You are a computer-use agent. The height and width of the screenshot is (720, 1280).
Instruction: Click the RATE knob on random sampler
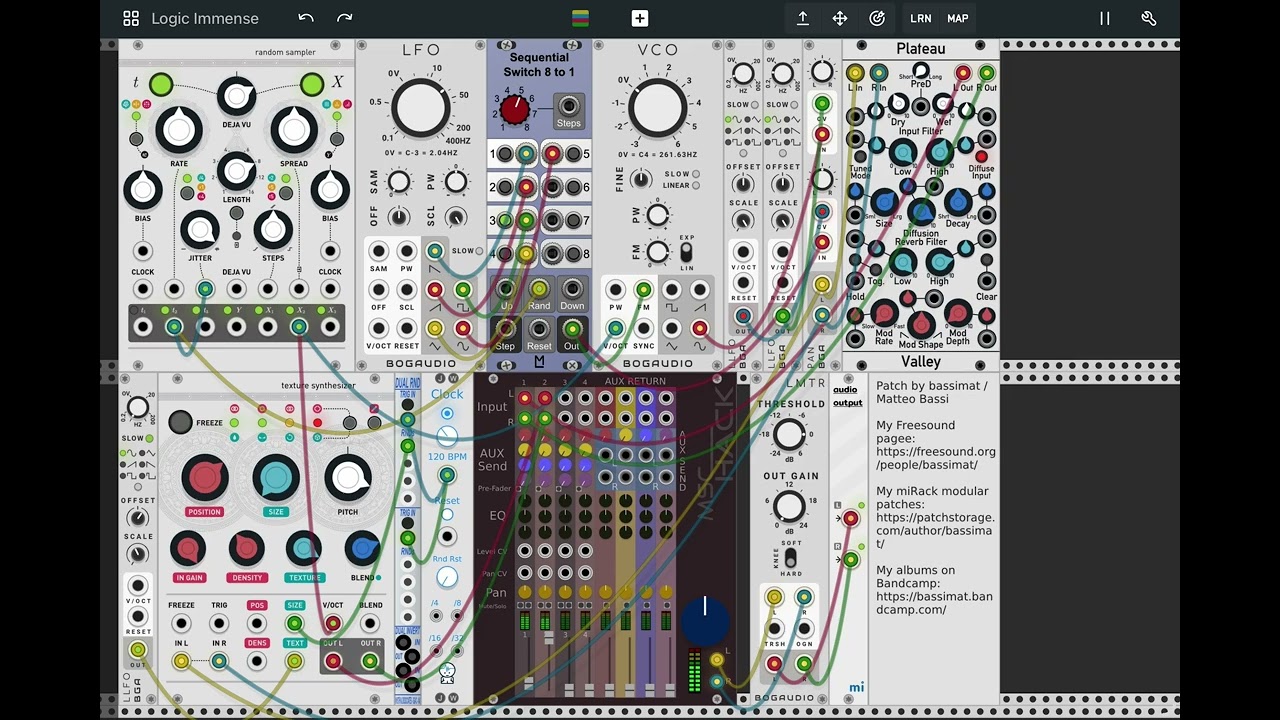179,129
